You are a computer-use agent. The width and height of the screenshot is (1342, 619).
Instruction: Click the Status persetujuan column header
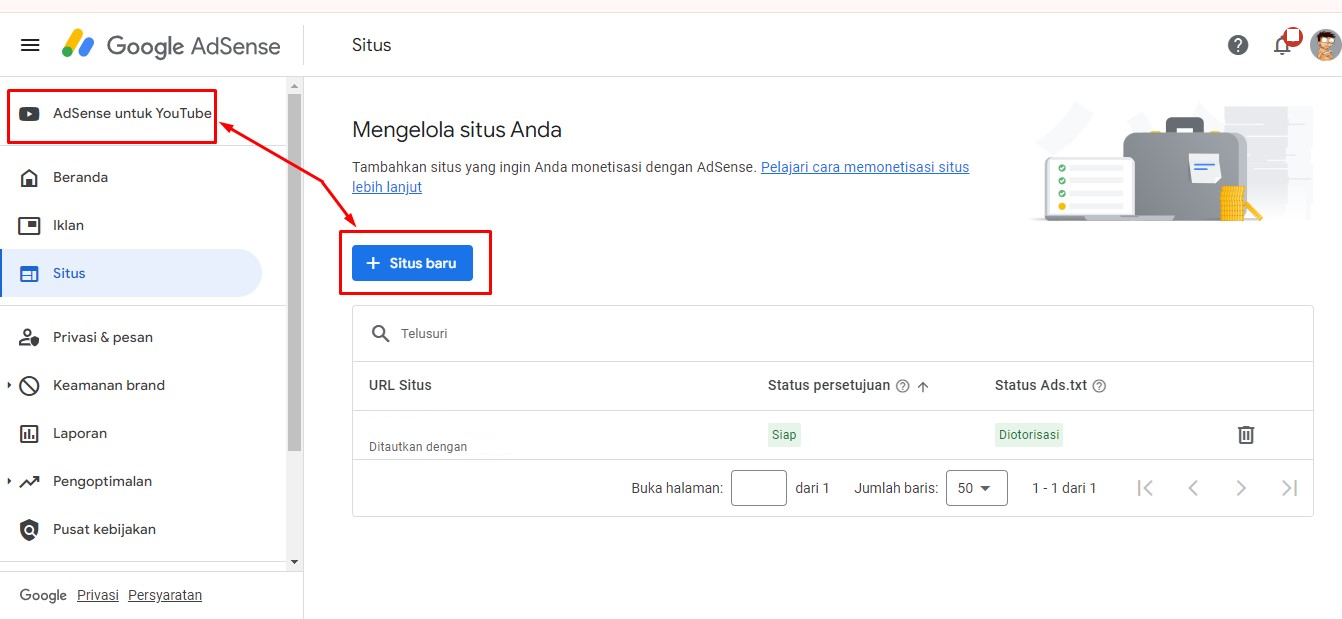pos(829,386)
